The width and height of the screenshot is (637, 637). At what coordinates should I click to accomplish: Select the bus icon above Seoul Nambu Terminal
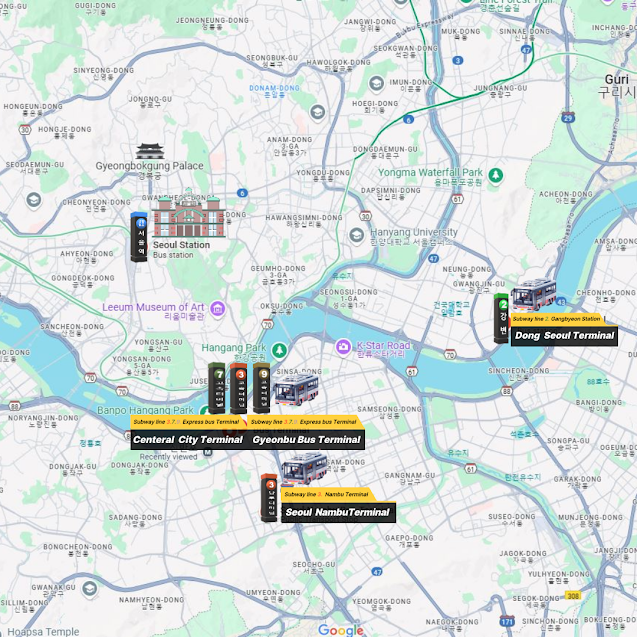click(305, 469)
